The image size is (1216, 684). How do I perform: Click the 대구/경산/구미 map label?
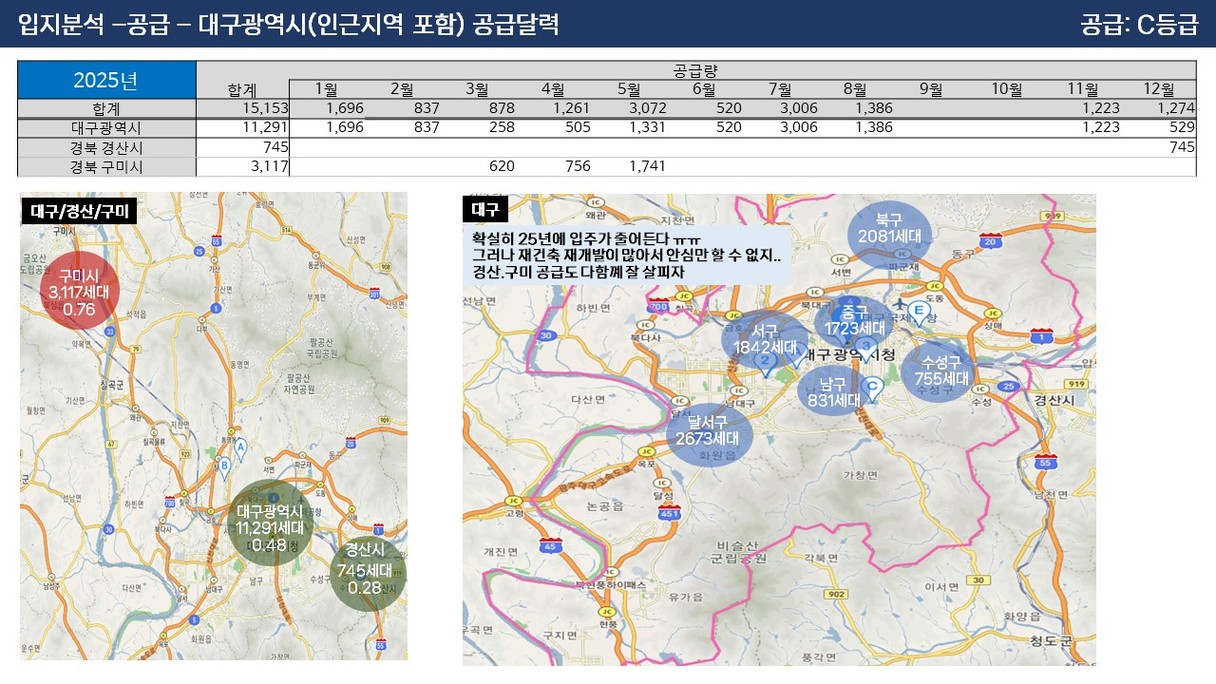click(80, 211)
